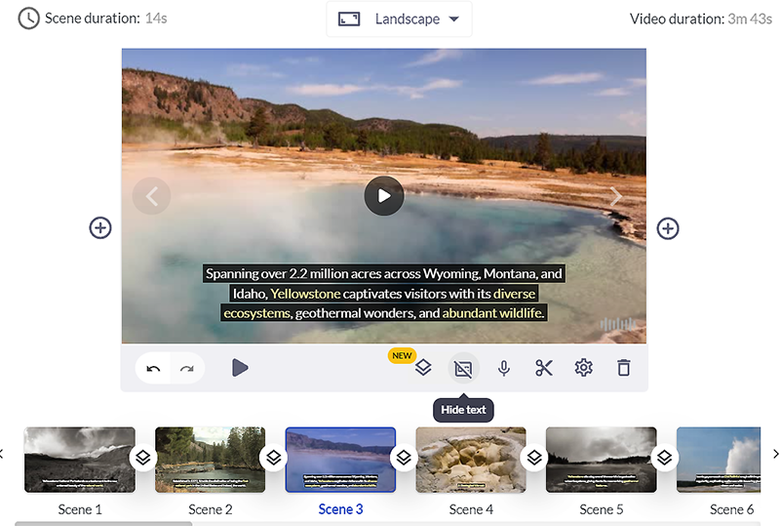Viewport: 780px width, 526px height.
Task: Click transition icon between Scene 4 and 5
Action: (534, 457)
